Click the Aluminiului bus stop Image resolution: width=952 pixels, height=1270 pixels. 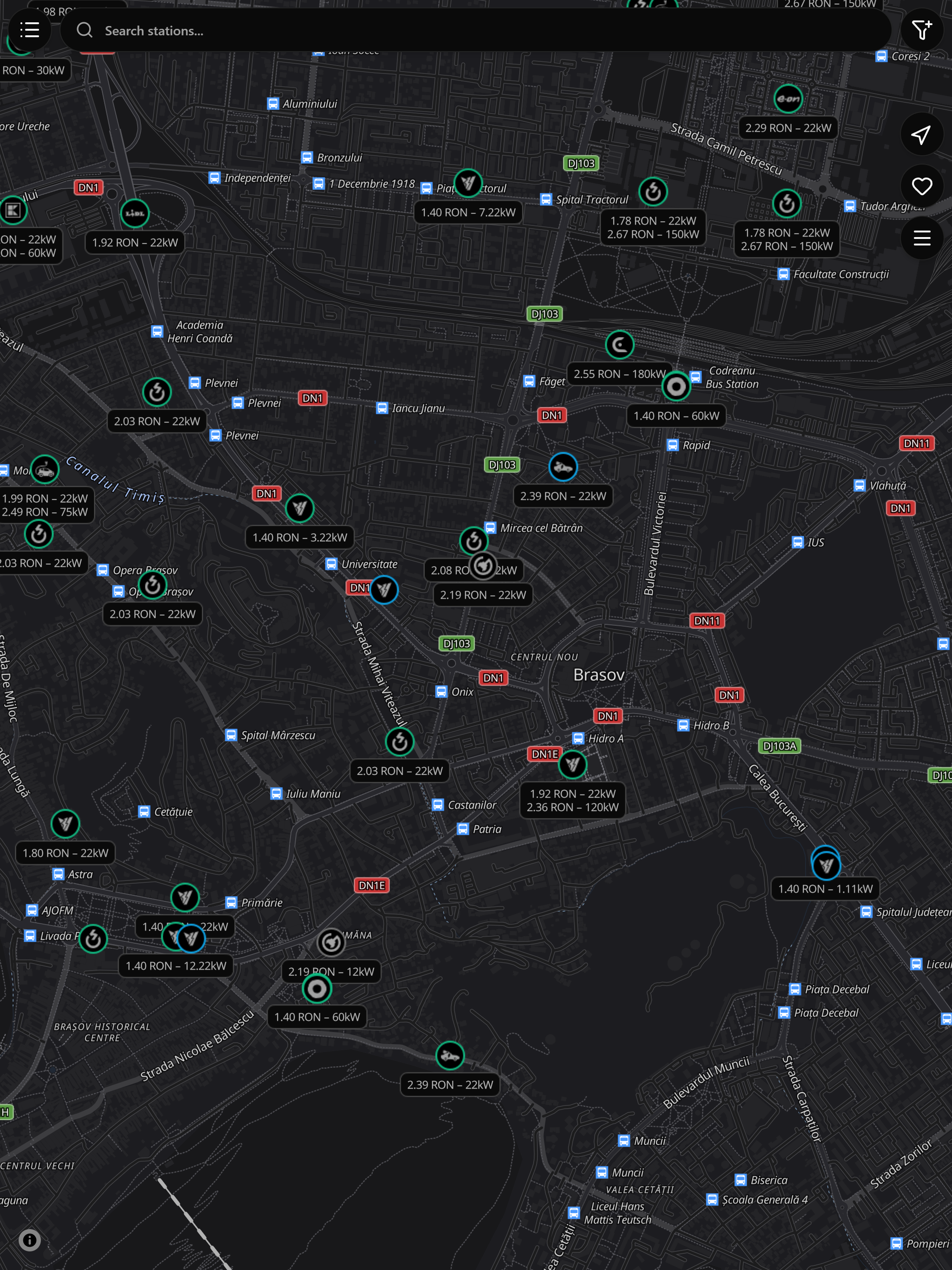click(x=303, y=104)
